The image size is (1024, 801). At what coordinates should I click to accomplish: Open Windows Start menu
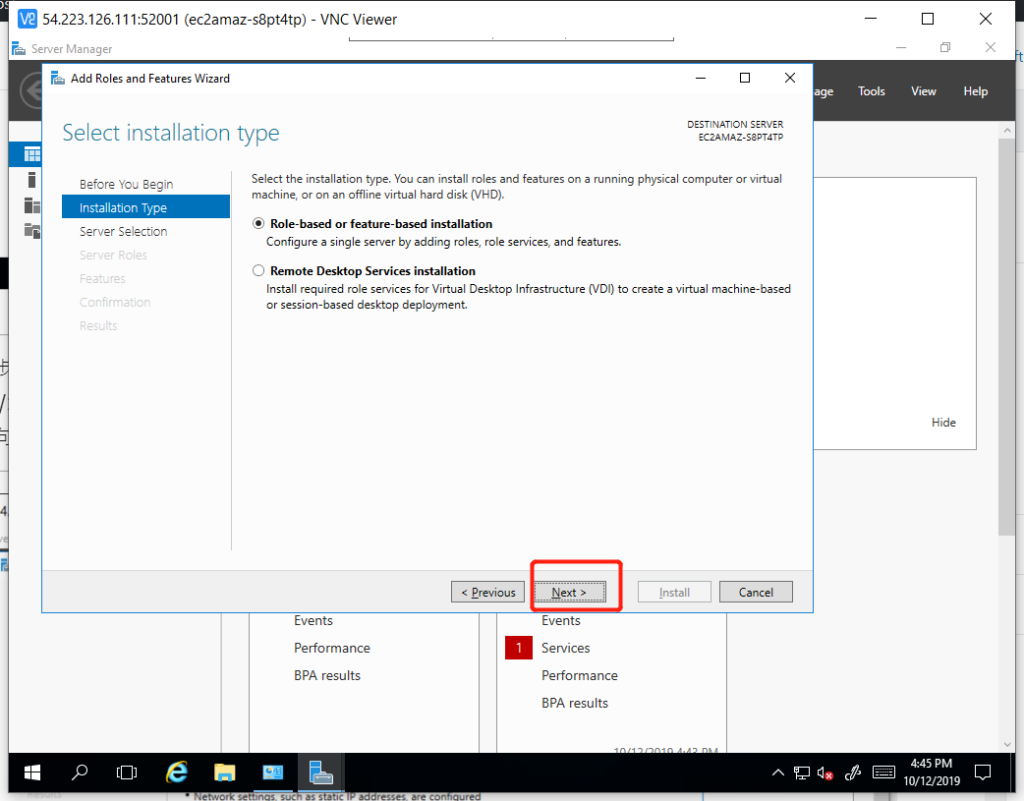pyautogui.click(x=32, y=772)
